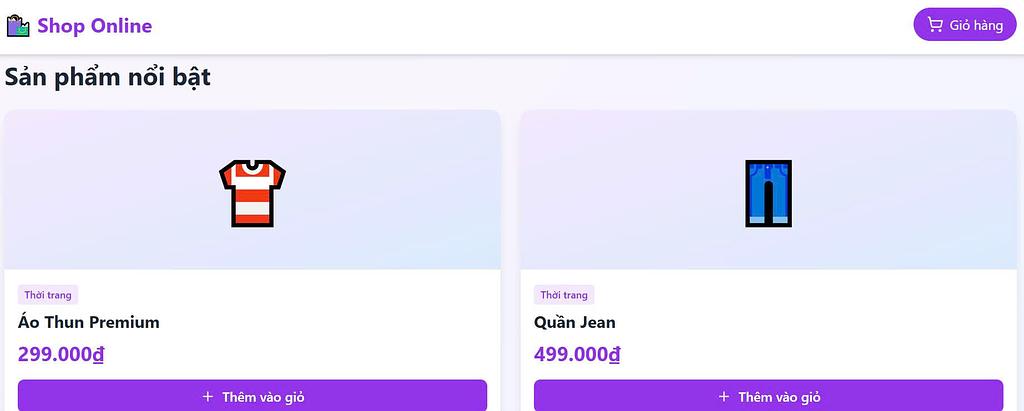Click the blue jeans product icon
The width and height of the screenshot is (1024, 411).
point(768,192)
